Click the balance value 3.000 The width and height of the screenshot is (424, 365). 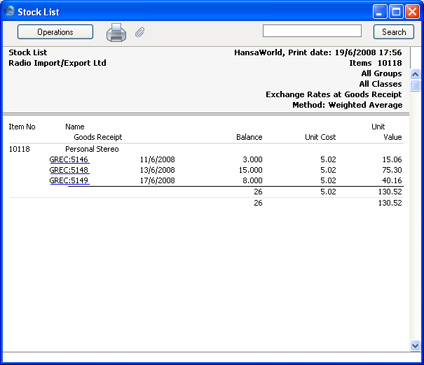tap(252, 159)
